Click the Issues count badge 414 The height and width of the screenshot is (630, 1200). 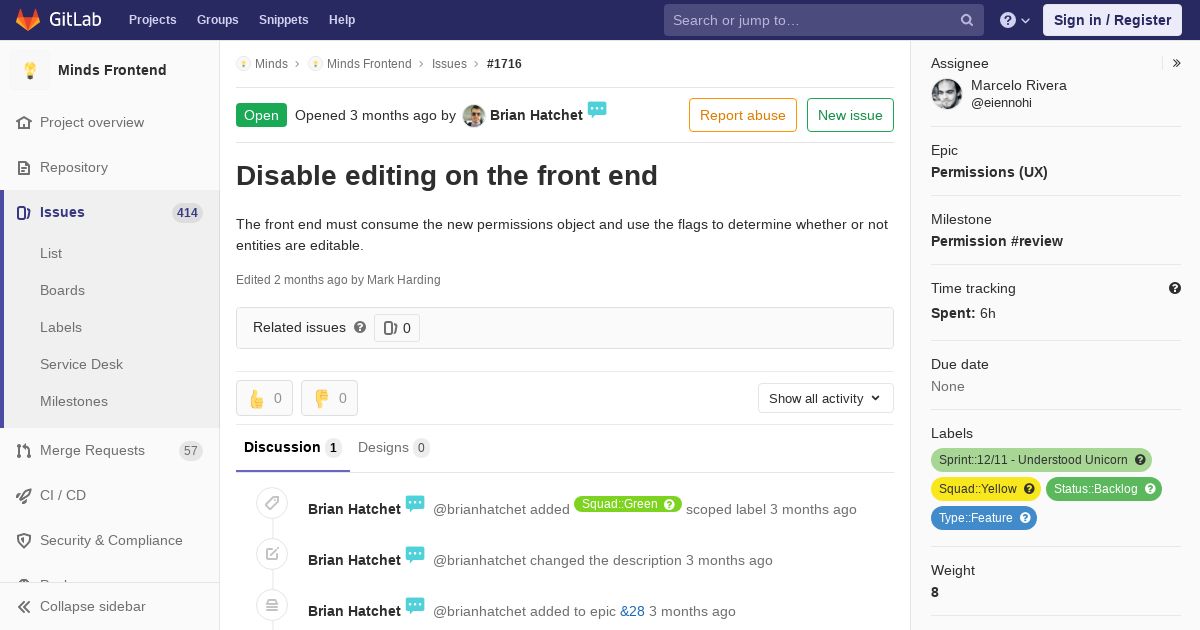click(187, 212)
